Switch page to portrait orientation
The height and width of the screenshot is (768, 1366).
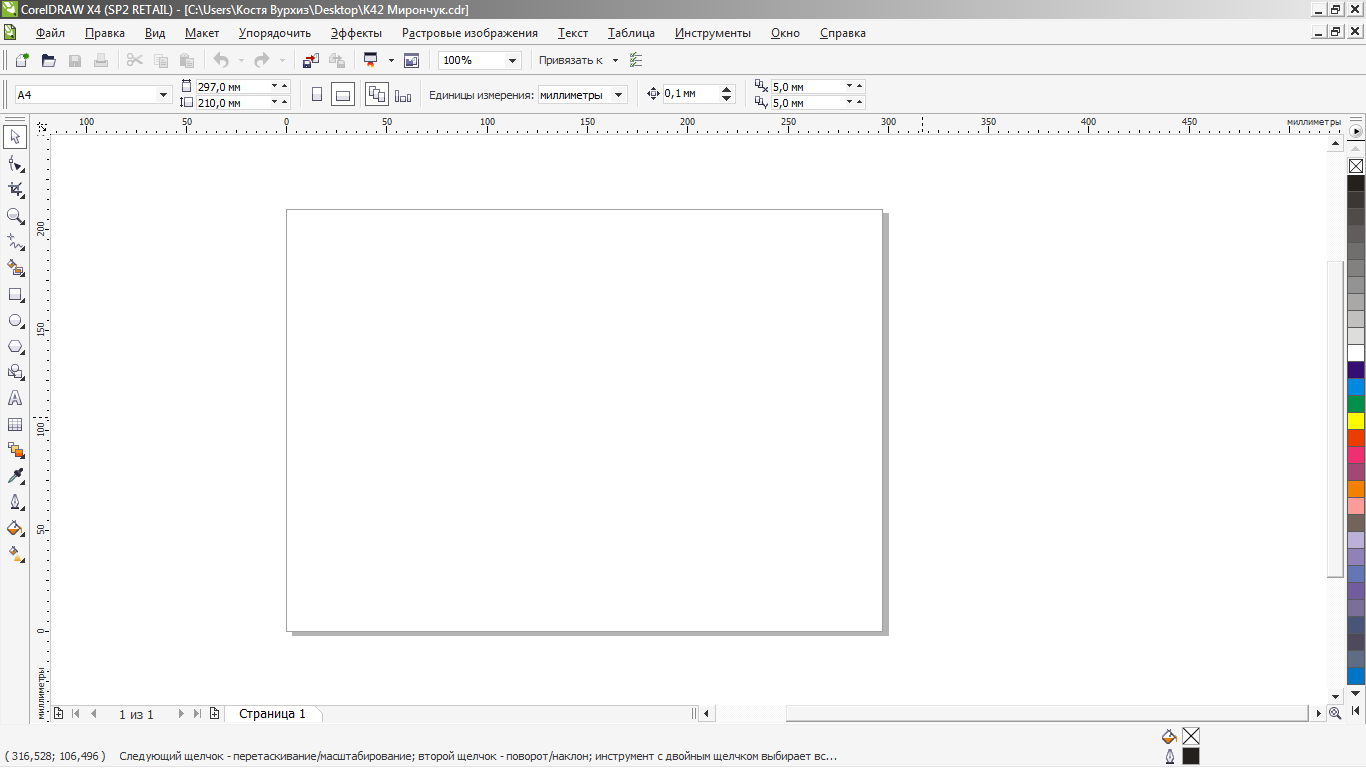pyautogui.click(x=317, y=94)
